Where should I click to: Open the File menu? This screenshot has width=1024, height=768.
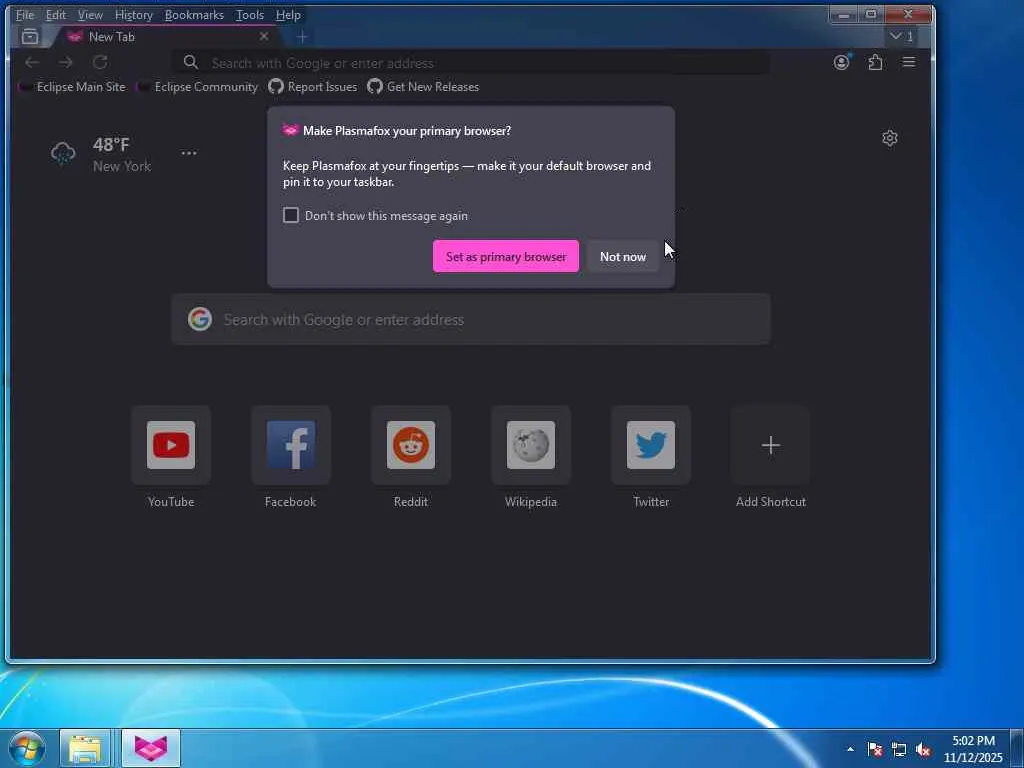pos(25,14)
